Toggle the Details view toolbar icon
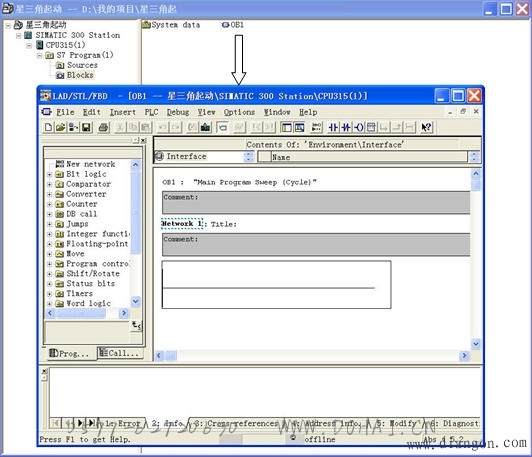Image resolution: width=532 pixels, height=457 pixels. point(299,127)
